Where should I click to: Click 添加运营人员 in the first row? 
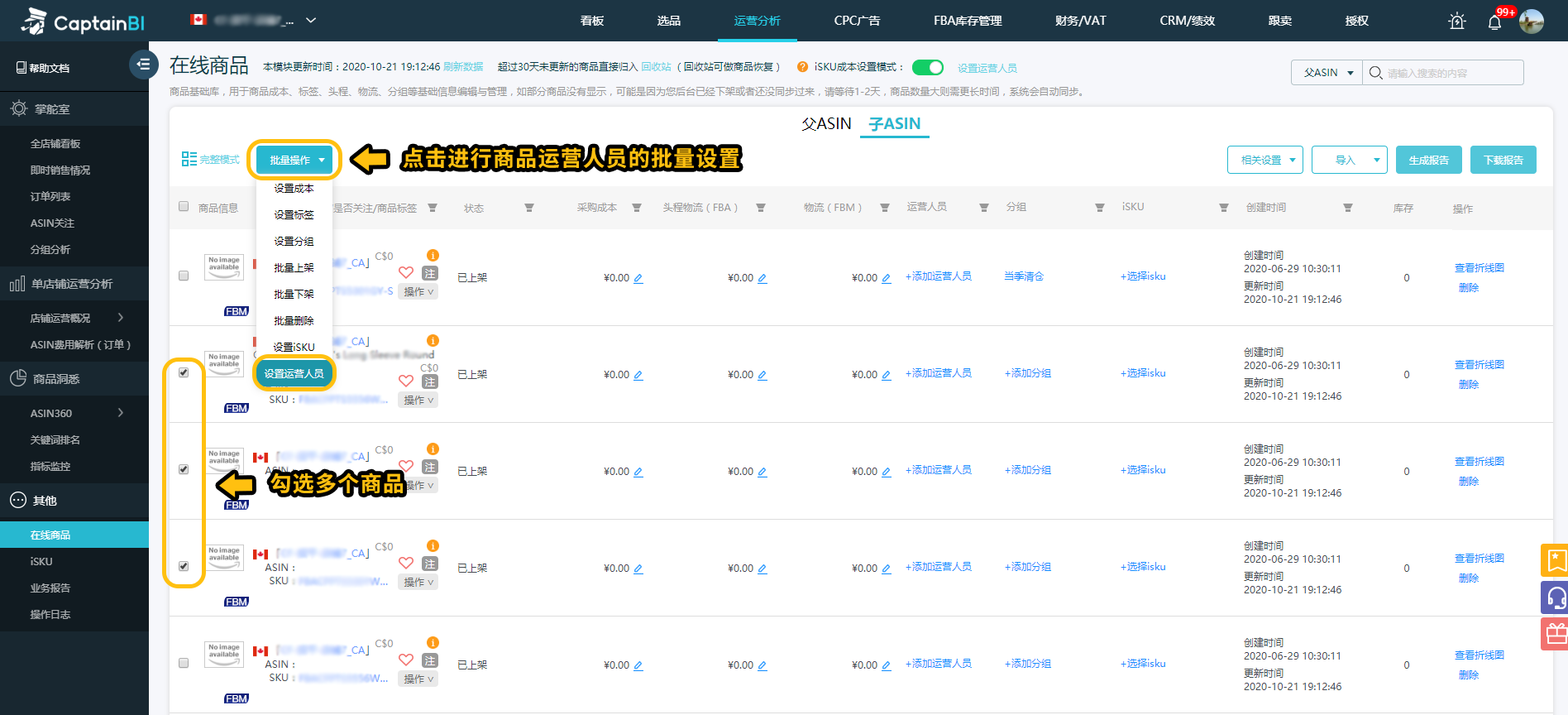(x=939, y=276)
